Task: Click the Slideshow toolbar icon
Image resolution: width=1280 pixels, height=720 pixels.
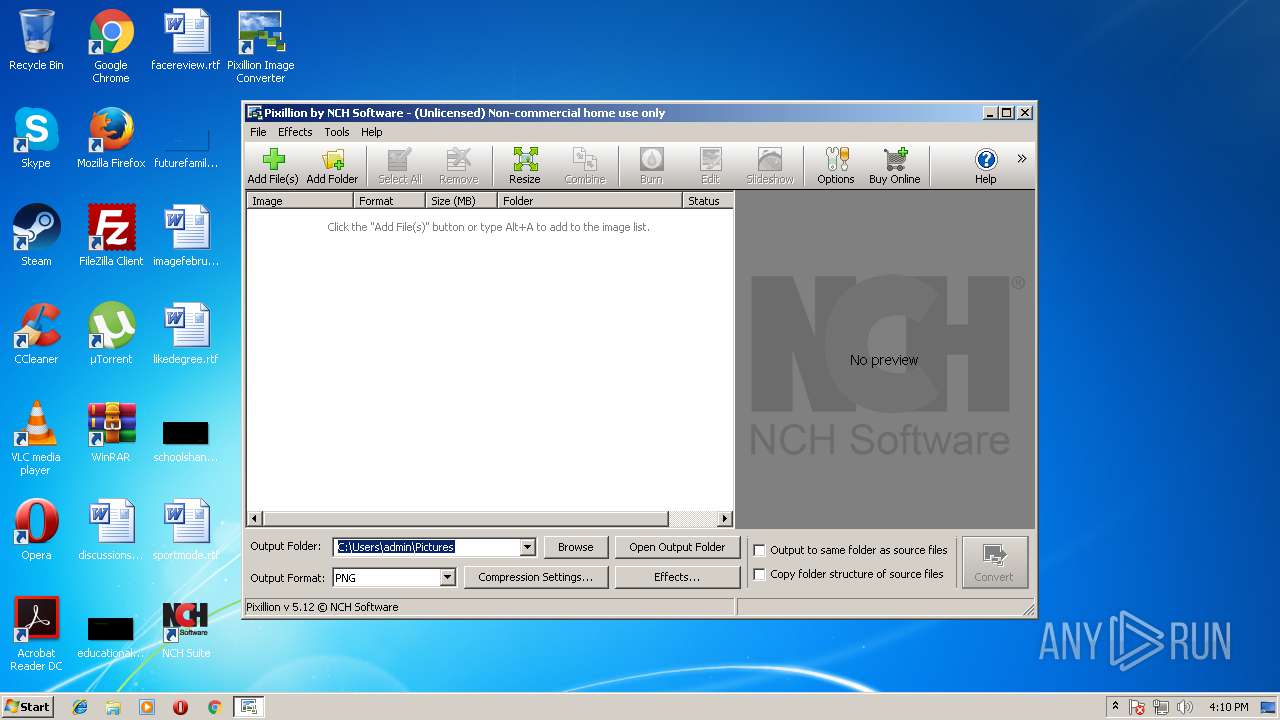Action: click(770, 166)
